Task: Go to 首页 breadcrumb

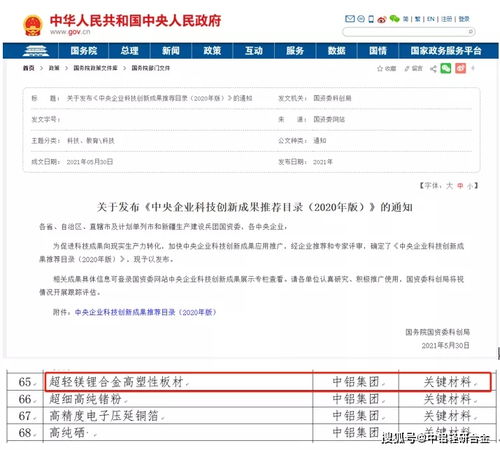Action: (x=28, y=68)
